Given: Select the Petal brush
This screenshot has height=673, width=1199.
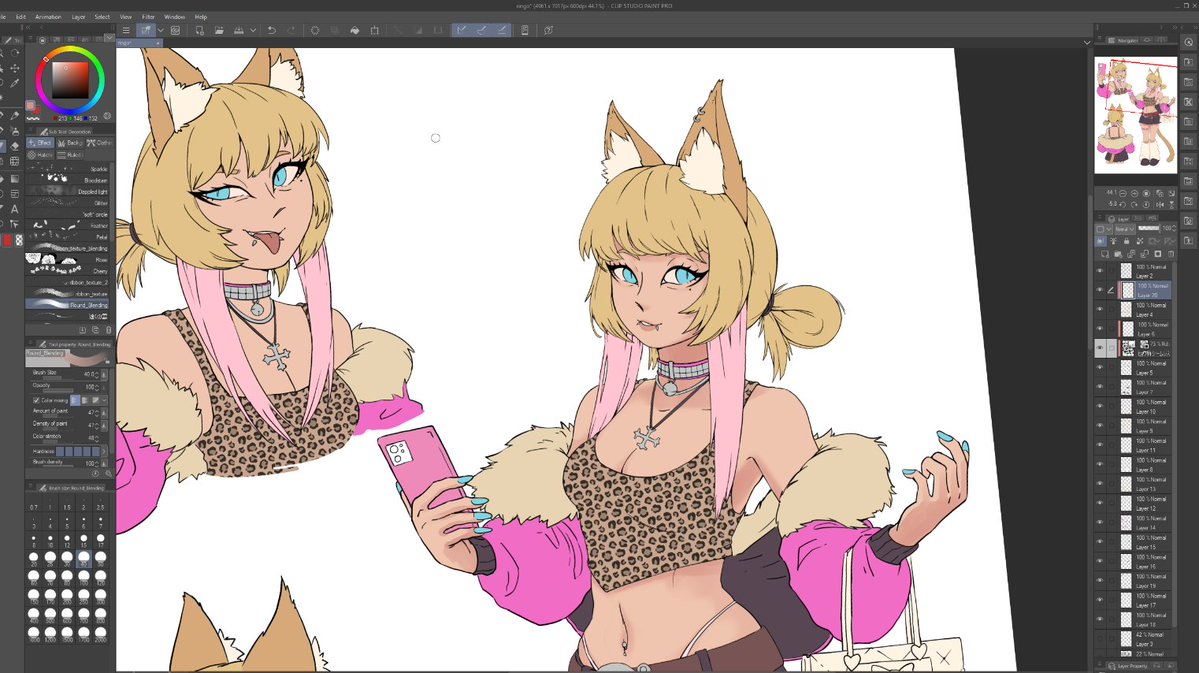Looking at the screenshot, I should point(69,237).
